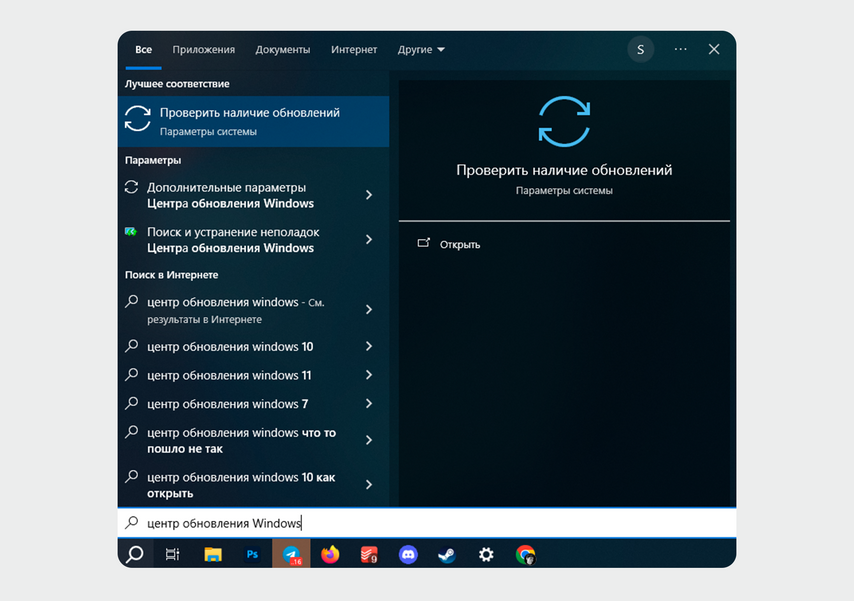Open the user account avatar menu
854x601 pixels.
(640, 48)
